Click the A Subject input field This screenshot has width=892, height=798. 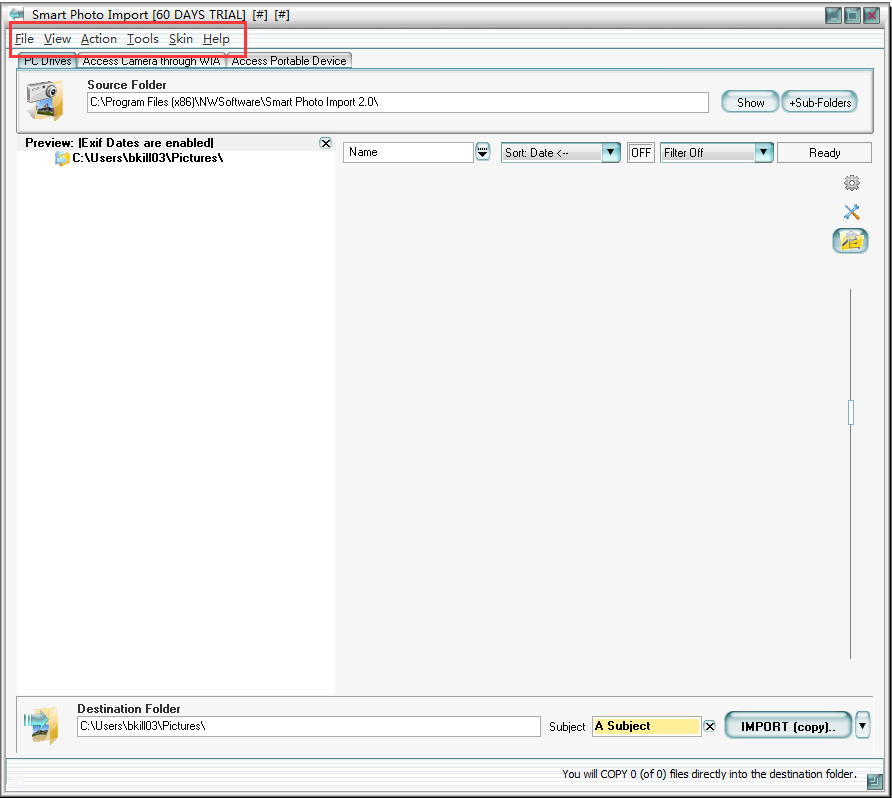pos(646,726)
